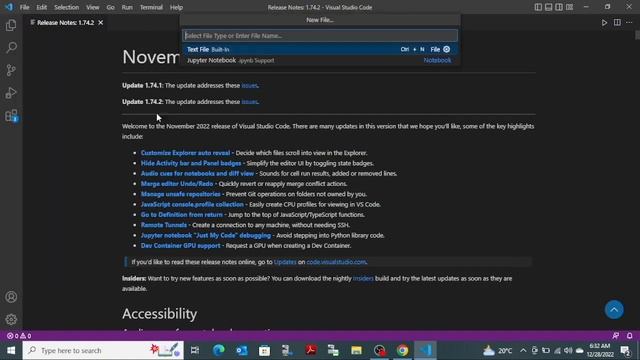Open notifications bell in status bar
640x360 pixels.
pyautogui.click(x=629, y=336)
